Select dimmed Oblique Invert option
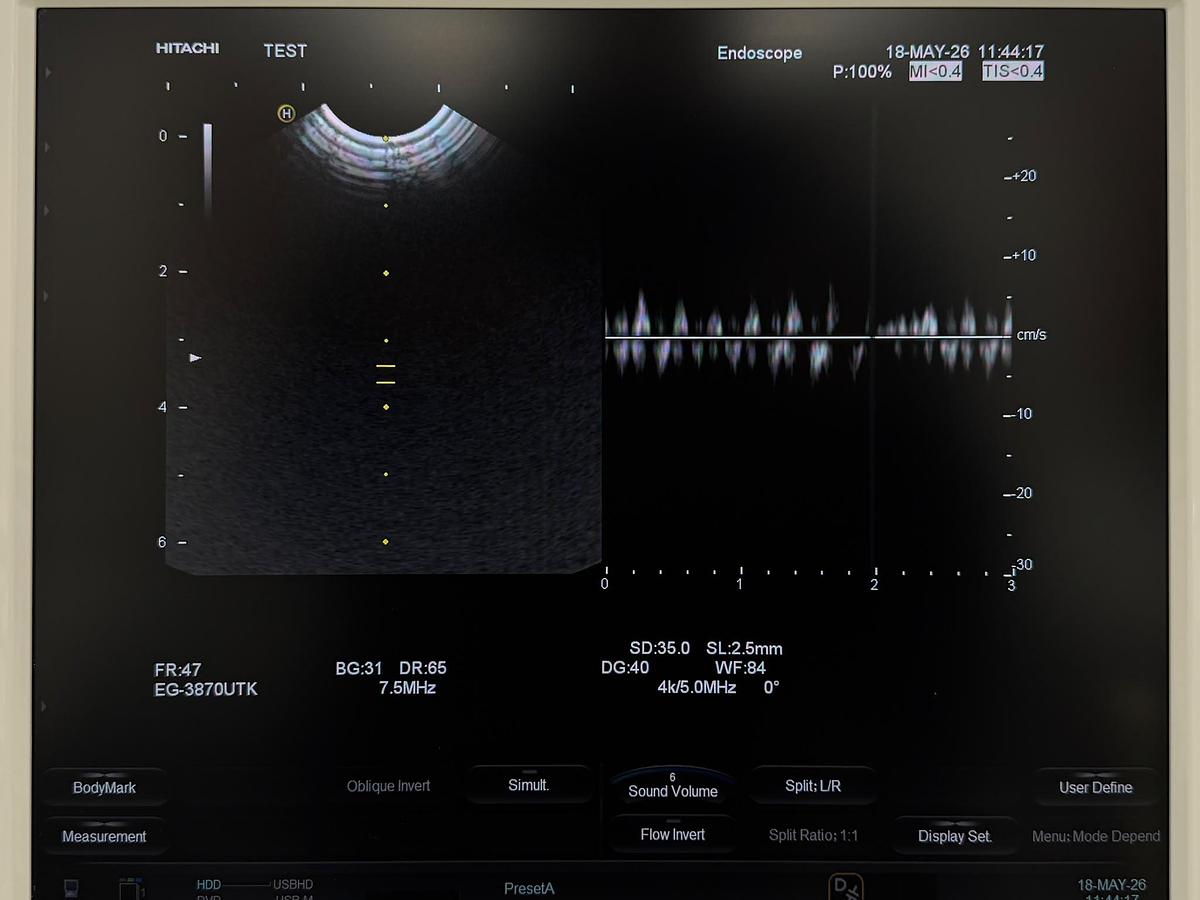 pyautogui.click(x=388, y=786)
